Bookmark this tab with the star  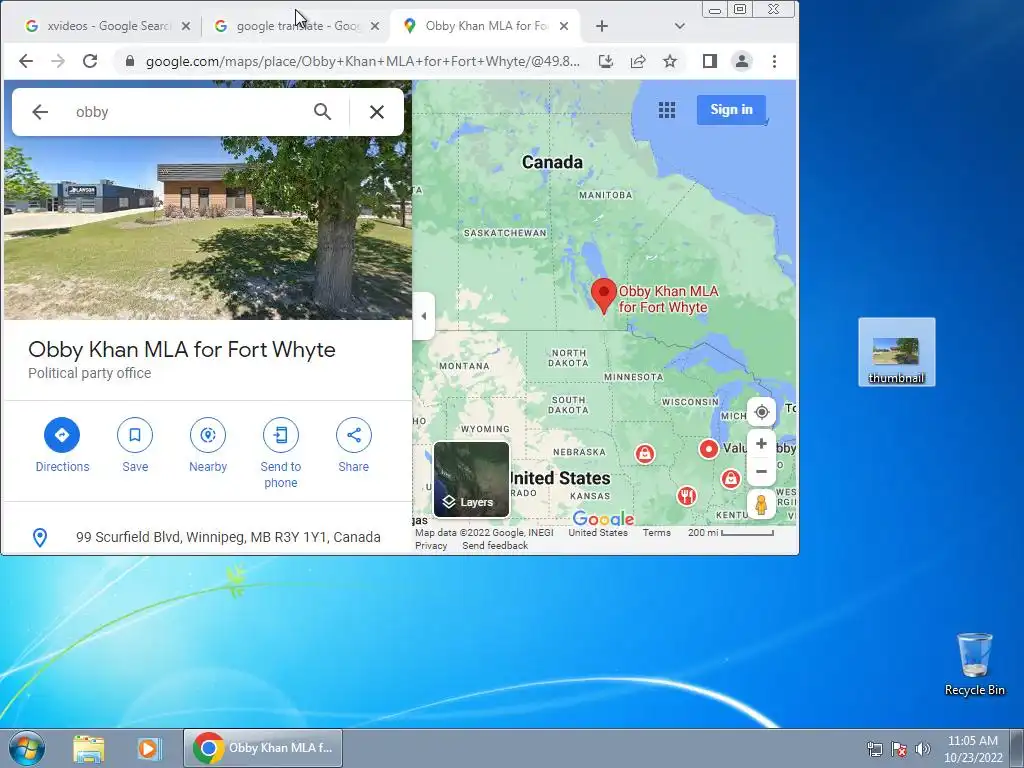[x=670, y=61]
